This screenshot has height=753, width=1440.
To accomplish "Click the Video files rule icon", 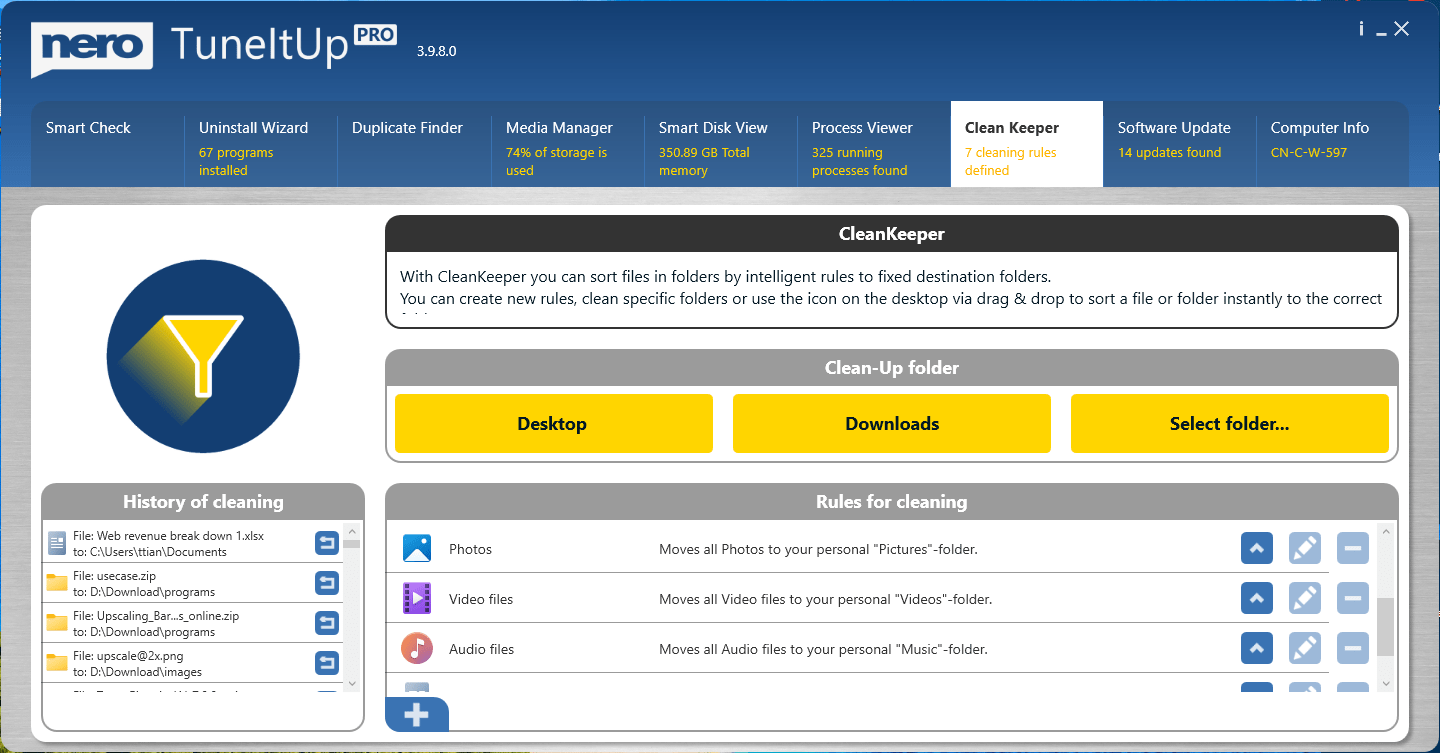I will (x=419, y=598).
